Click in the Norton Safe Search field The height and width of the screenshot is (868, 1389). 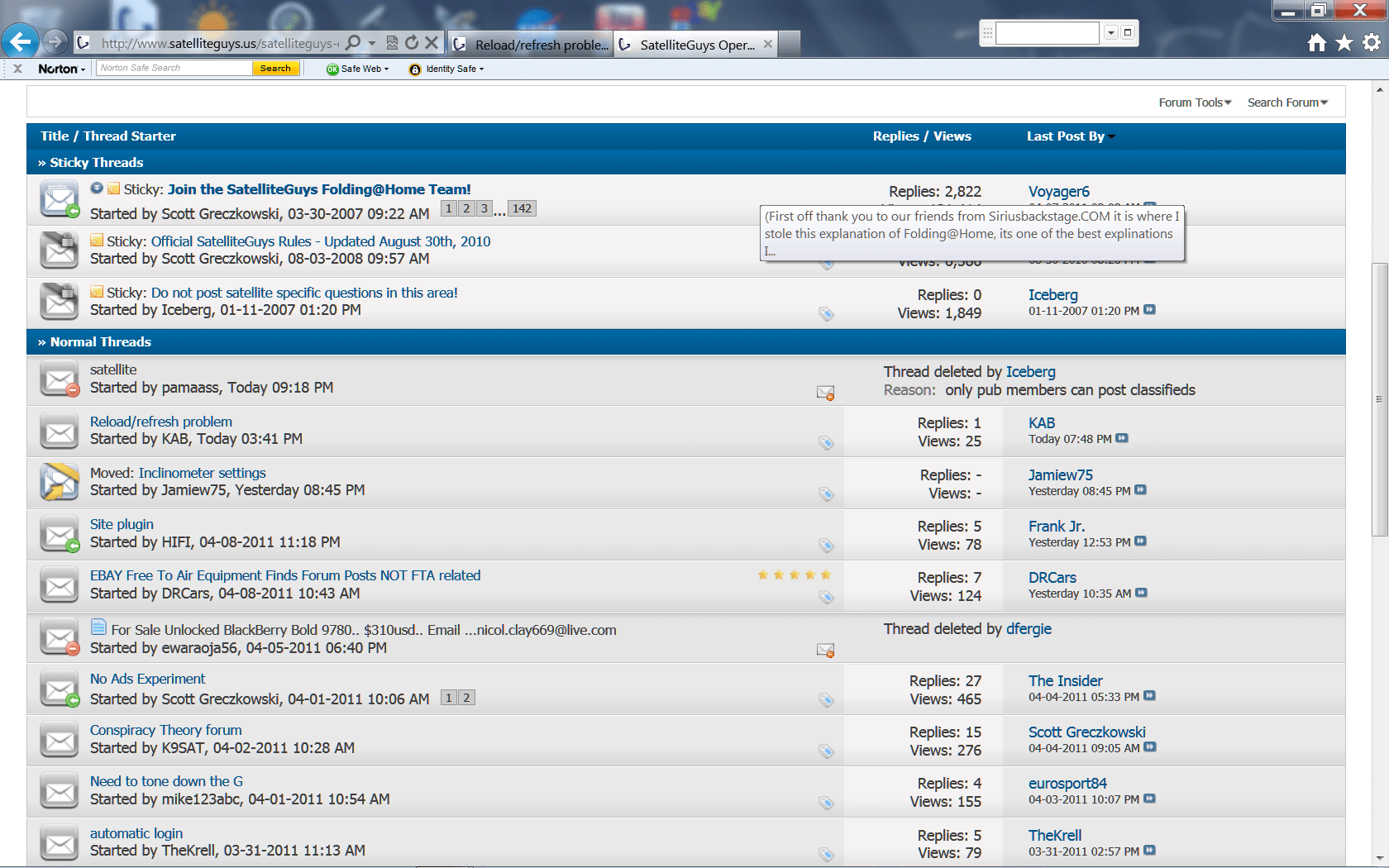(x=174, y=69)
